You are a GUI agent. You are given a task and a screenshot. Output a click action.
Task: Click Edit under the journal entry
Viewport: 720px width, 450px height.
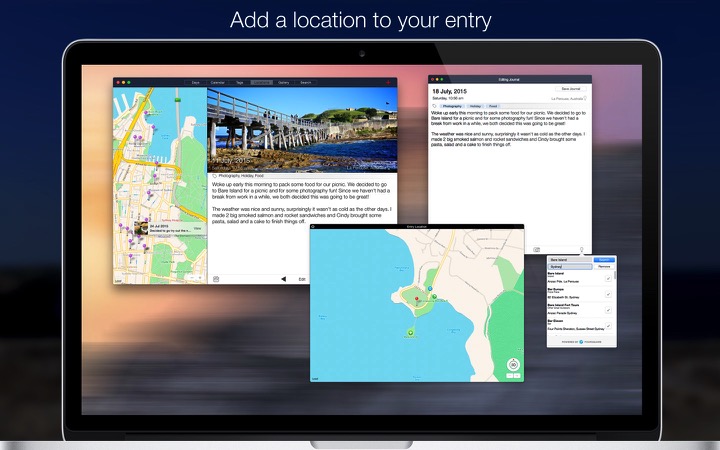302,279
